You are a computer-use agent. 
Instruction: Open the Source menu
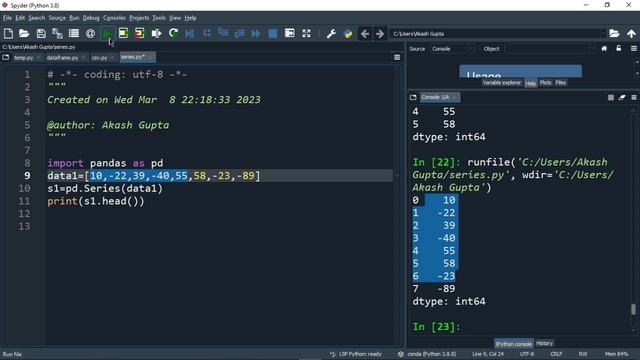coord(57,18)
